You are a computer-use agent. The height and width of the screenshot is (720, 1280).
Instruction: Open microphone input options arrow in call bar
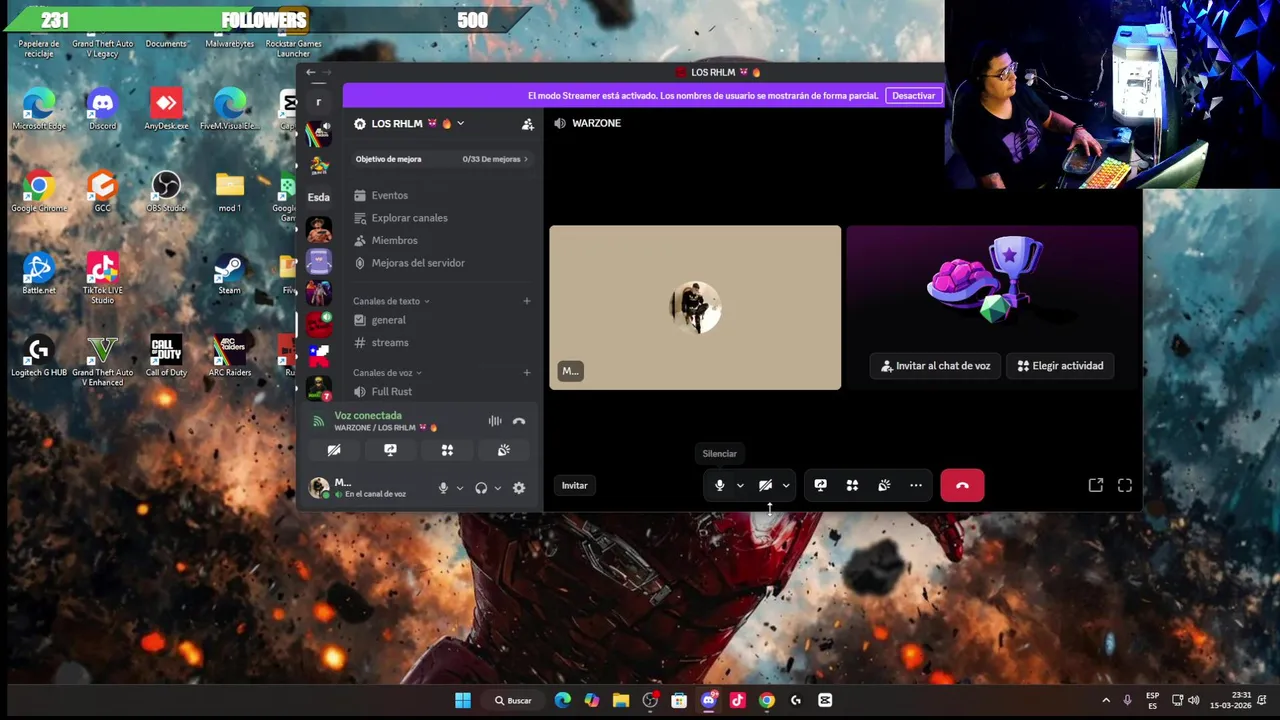click(740, 485)
